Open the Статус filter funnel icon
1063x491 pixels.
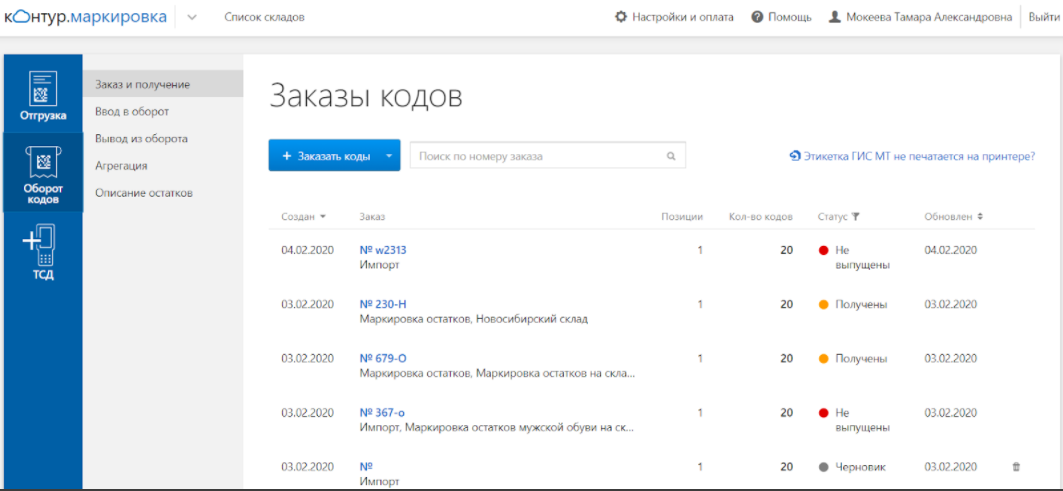coord(856,216)
